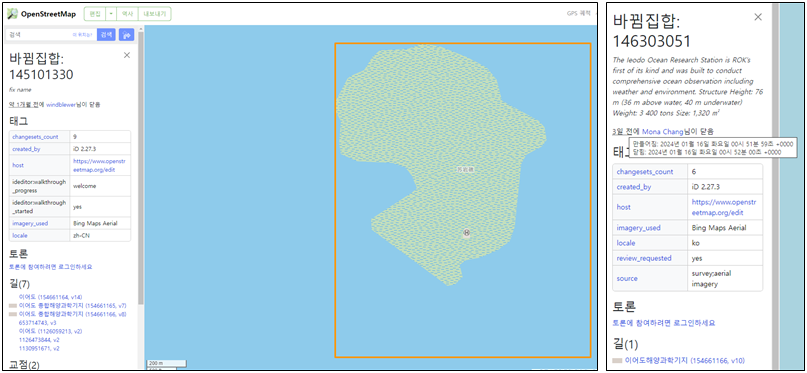Click the building icon beside way 154661165
This screenshot has width=807, height=373.
pos(13,306)
